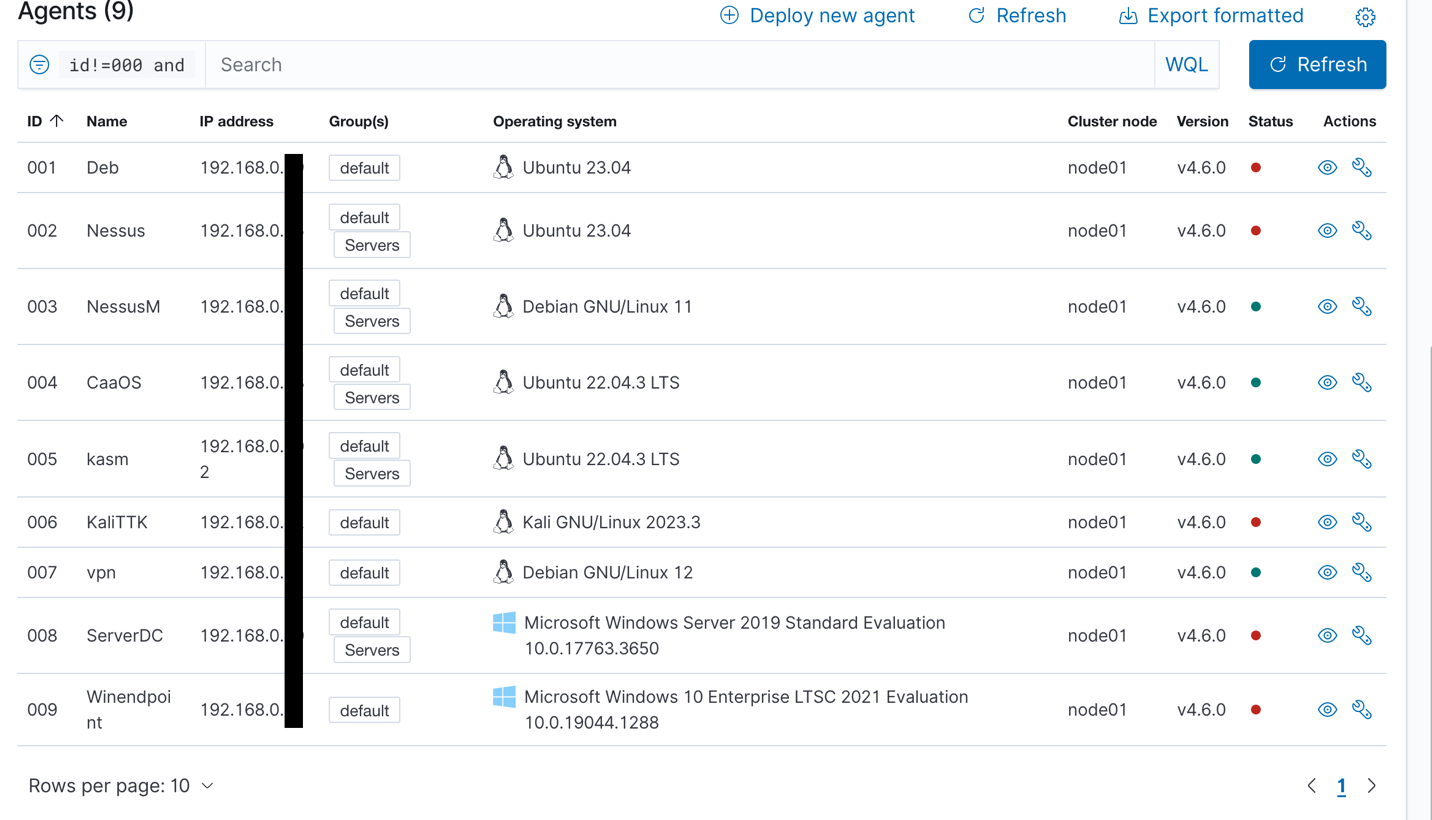The height and width of the screenshot is (820, 1432).
Task: View details of agent CaaOS
Action: pos(1327,383)
